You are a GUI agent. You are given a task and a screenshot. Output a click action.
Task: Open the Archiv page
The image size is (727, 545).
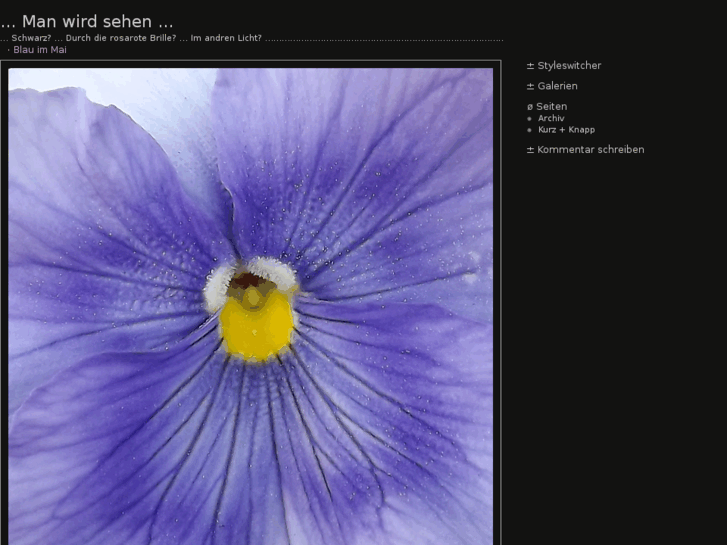pyautogui.click(x=551, y=119)
